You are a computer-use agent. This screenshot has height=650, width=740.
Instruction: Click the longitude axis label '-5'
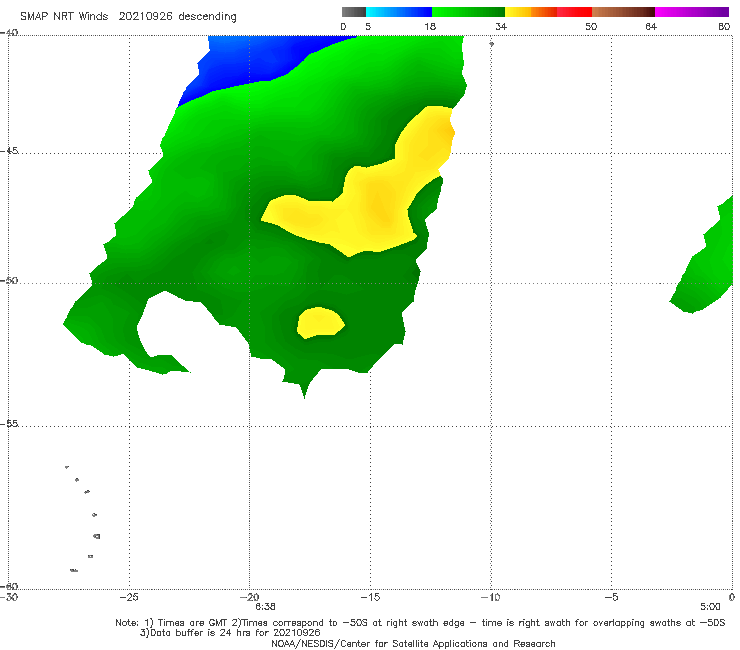tap(611, 597)
